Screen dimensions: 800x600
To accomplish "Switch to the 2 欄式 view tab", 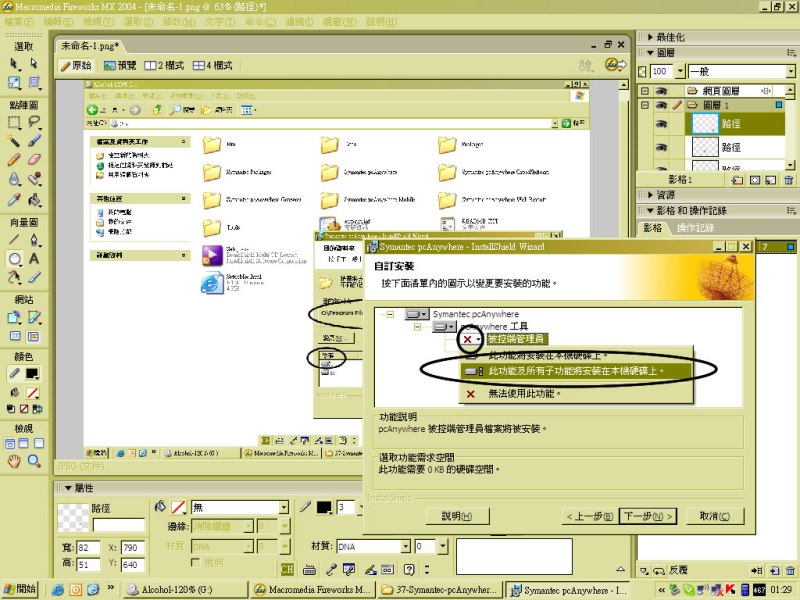I will click(x=164, y=66).
